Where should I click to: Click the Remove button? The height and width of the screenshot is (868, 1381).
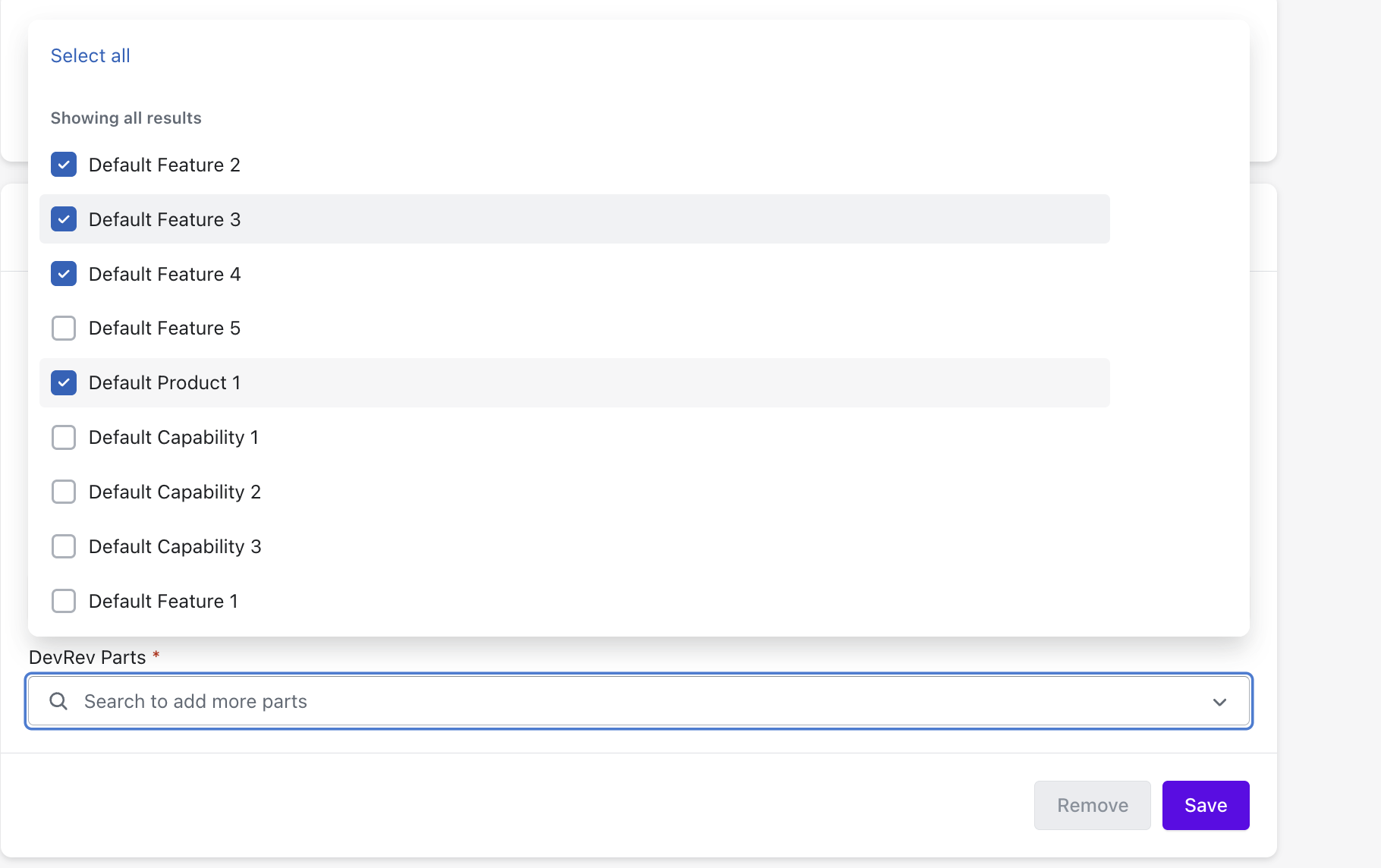pos(1092,805)
